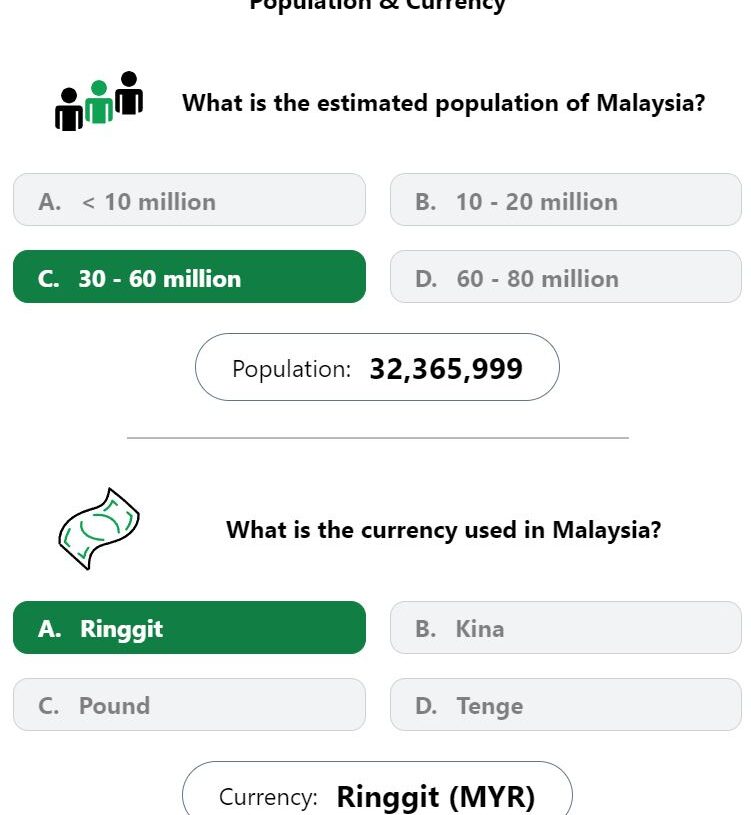
Task: Click the horizontal divider between the questions
Action: click(x=378, y=438)
